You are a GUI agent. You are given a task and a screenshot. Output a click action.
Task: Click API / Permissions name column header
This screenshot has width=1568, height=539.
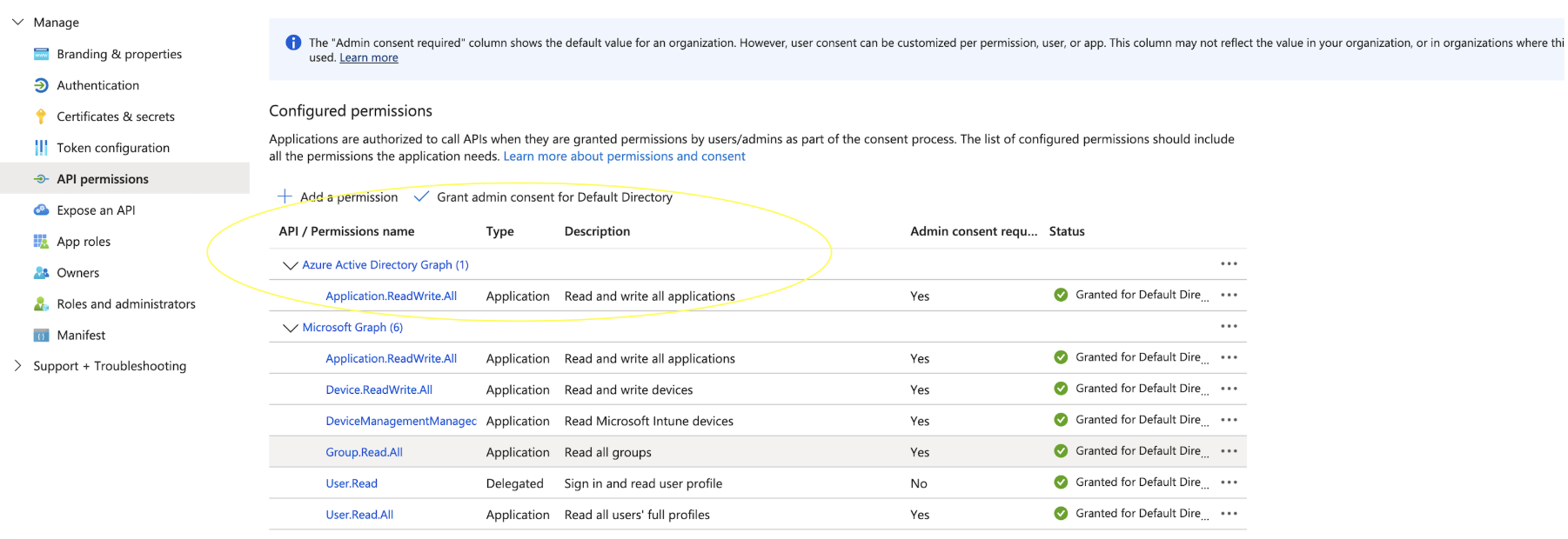pyautogui.click(x=346, y=231)
